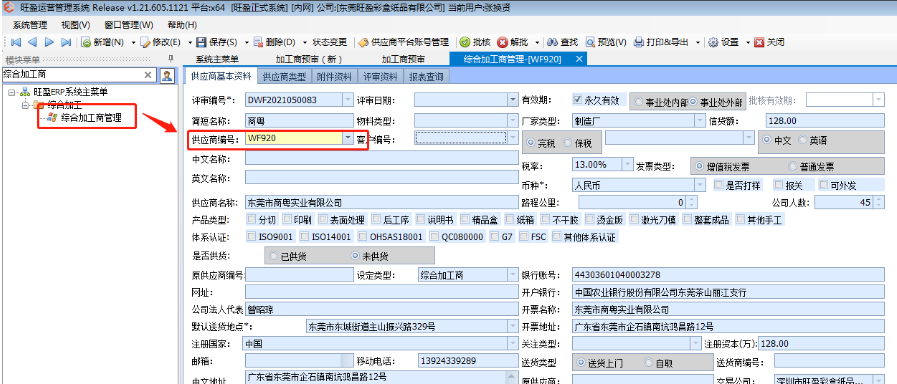This screenshot has width=897, height=384.
Task: Switch to the 评审资料 tab
Action: (380, 76)
